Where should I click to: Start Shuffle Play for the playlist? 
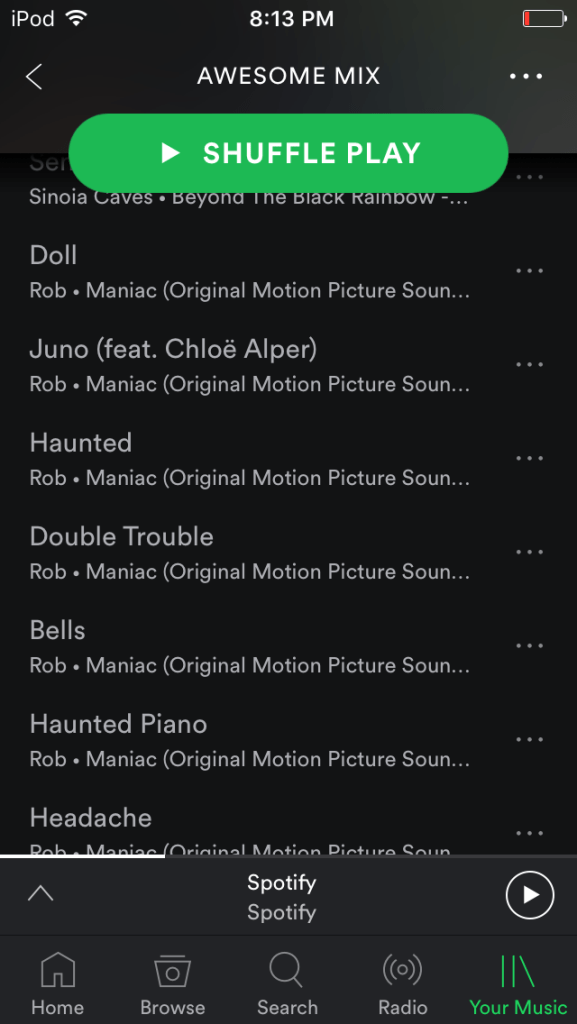click(288, 153)
